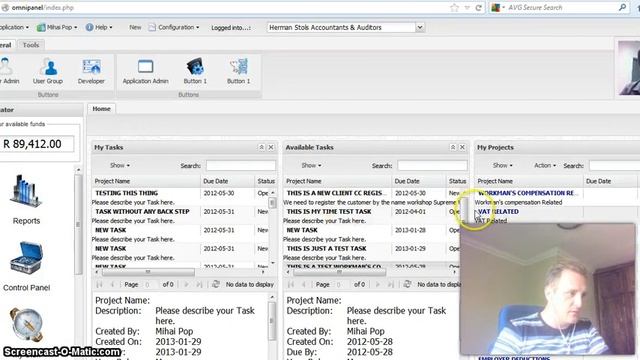The image size is (640, 360).
Task: Click the browser reload icon
Action: coord(478,7)
